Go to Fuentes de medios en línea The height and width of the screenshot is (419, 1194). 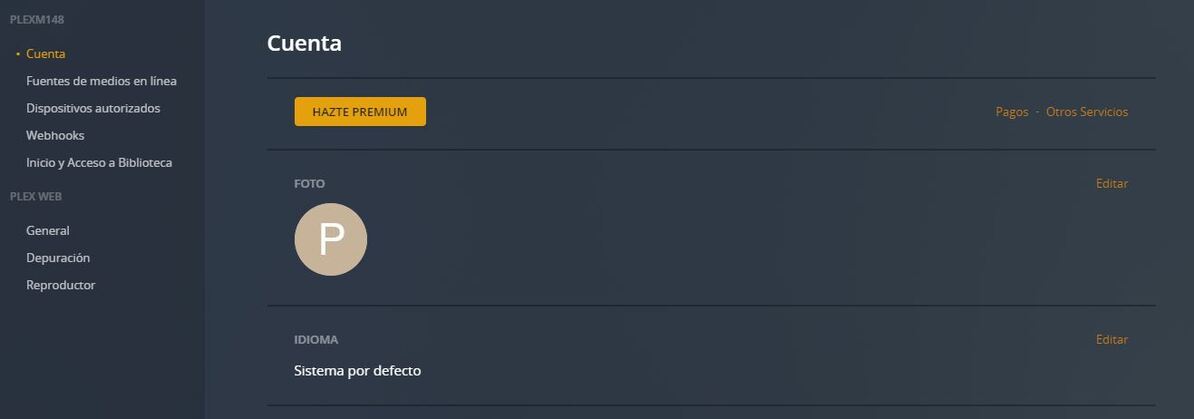[101, 81]
